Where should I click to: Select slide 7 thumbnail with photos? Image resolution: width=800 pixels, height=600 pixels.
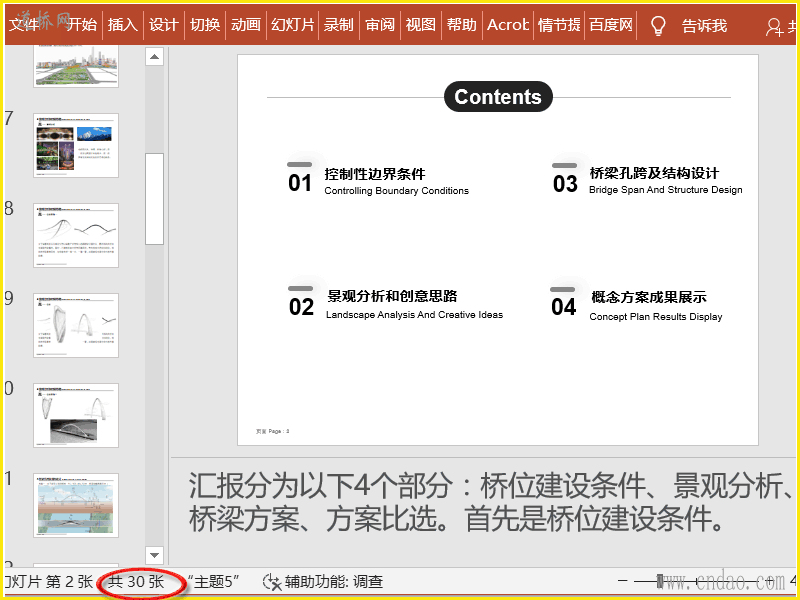coord(76,145)
